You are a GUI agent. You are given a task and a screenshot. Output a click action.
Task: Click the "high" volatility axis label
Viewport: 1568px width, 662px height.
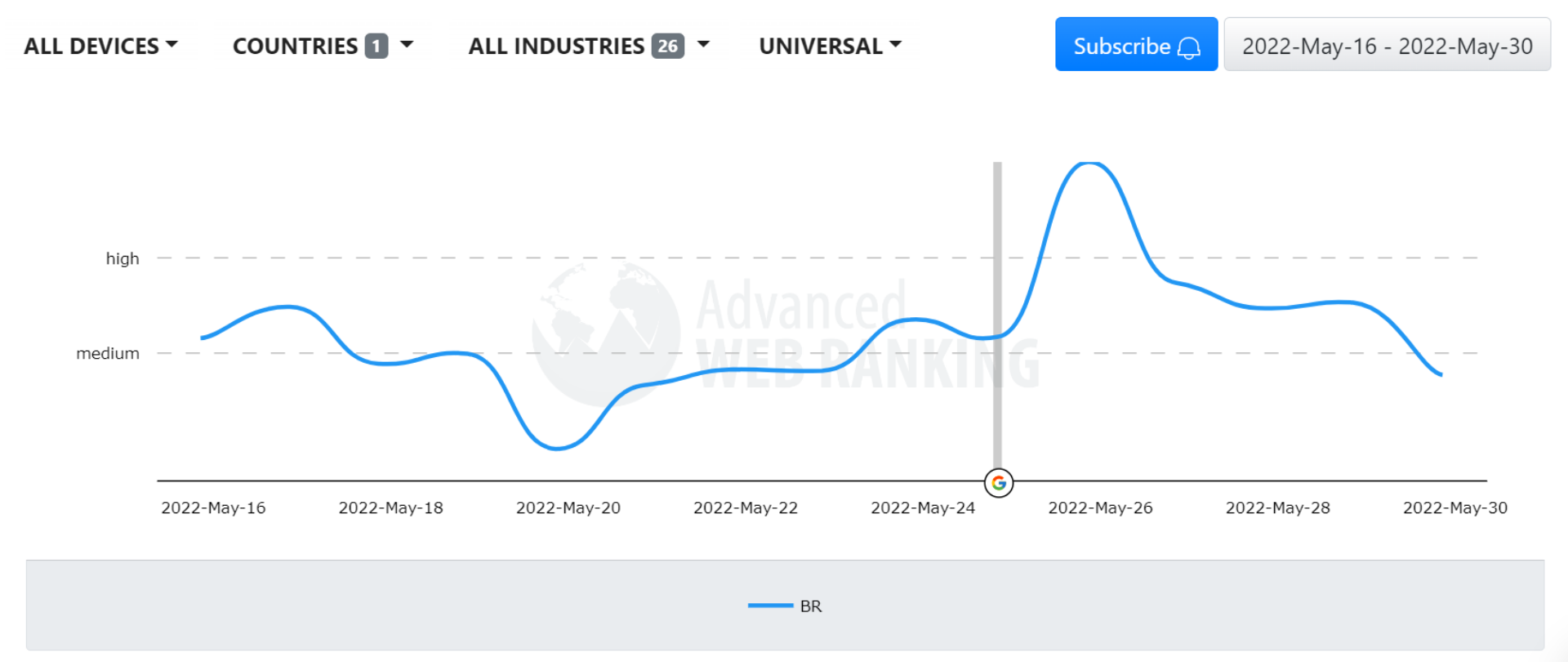122,258
